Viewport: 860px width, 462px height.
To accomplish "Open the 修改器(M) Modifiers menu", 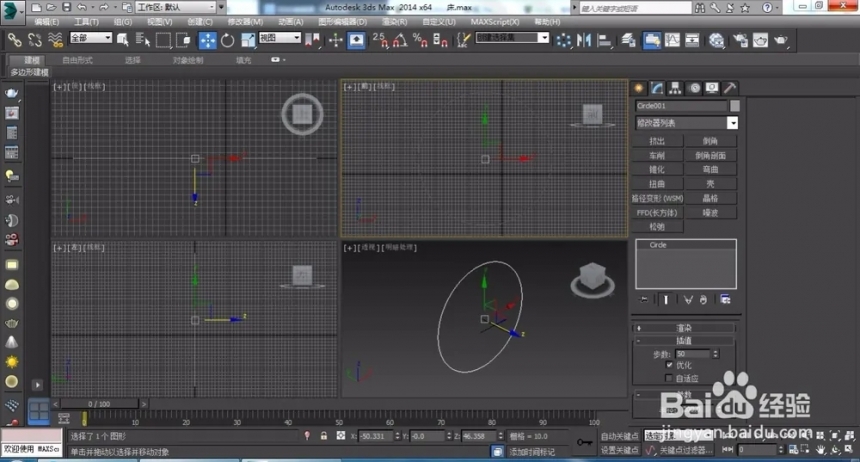I will [245, 22].
